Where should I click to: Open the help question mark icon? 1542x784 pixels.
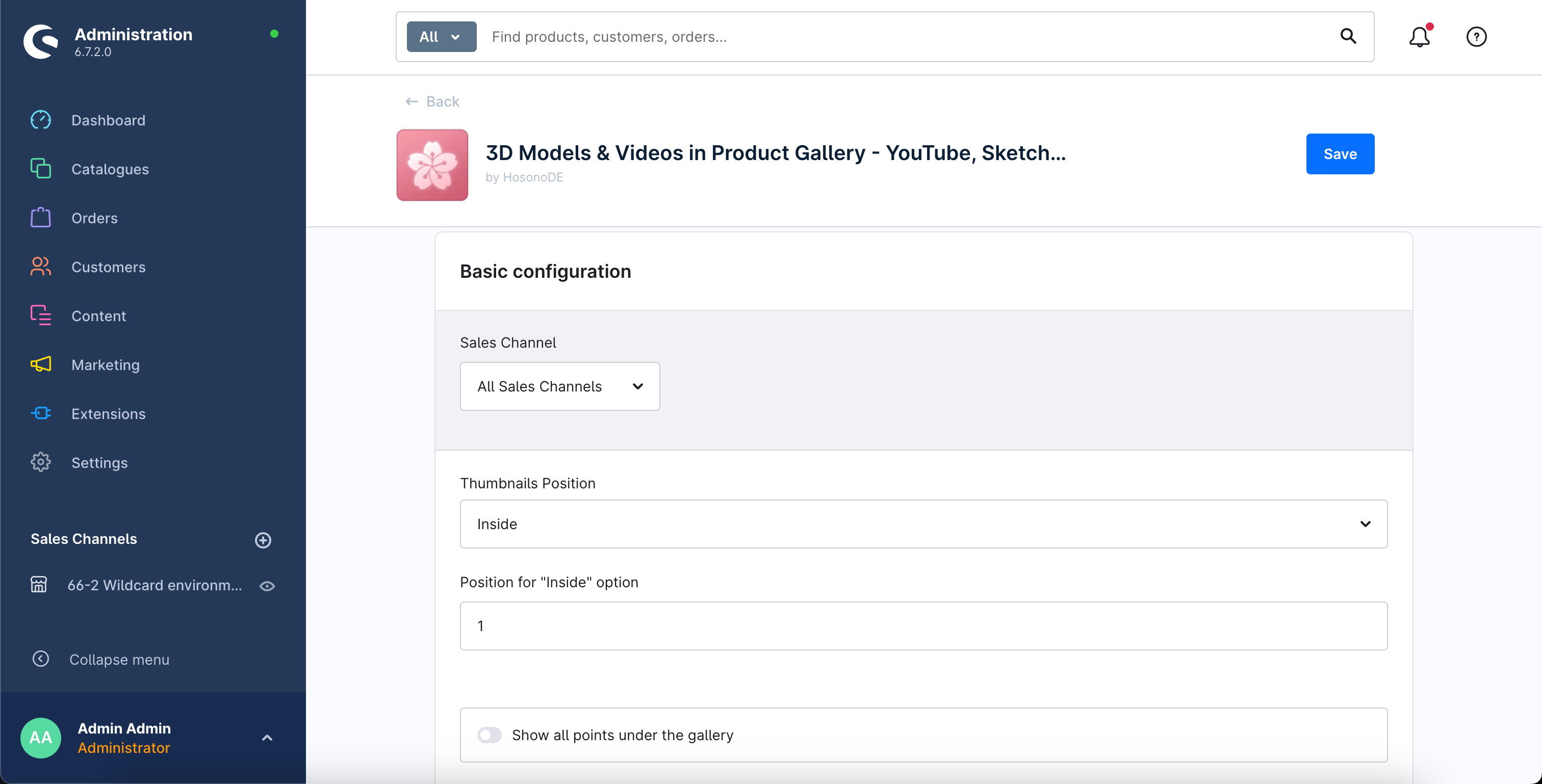point(1476,37)
